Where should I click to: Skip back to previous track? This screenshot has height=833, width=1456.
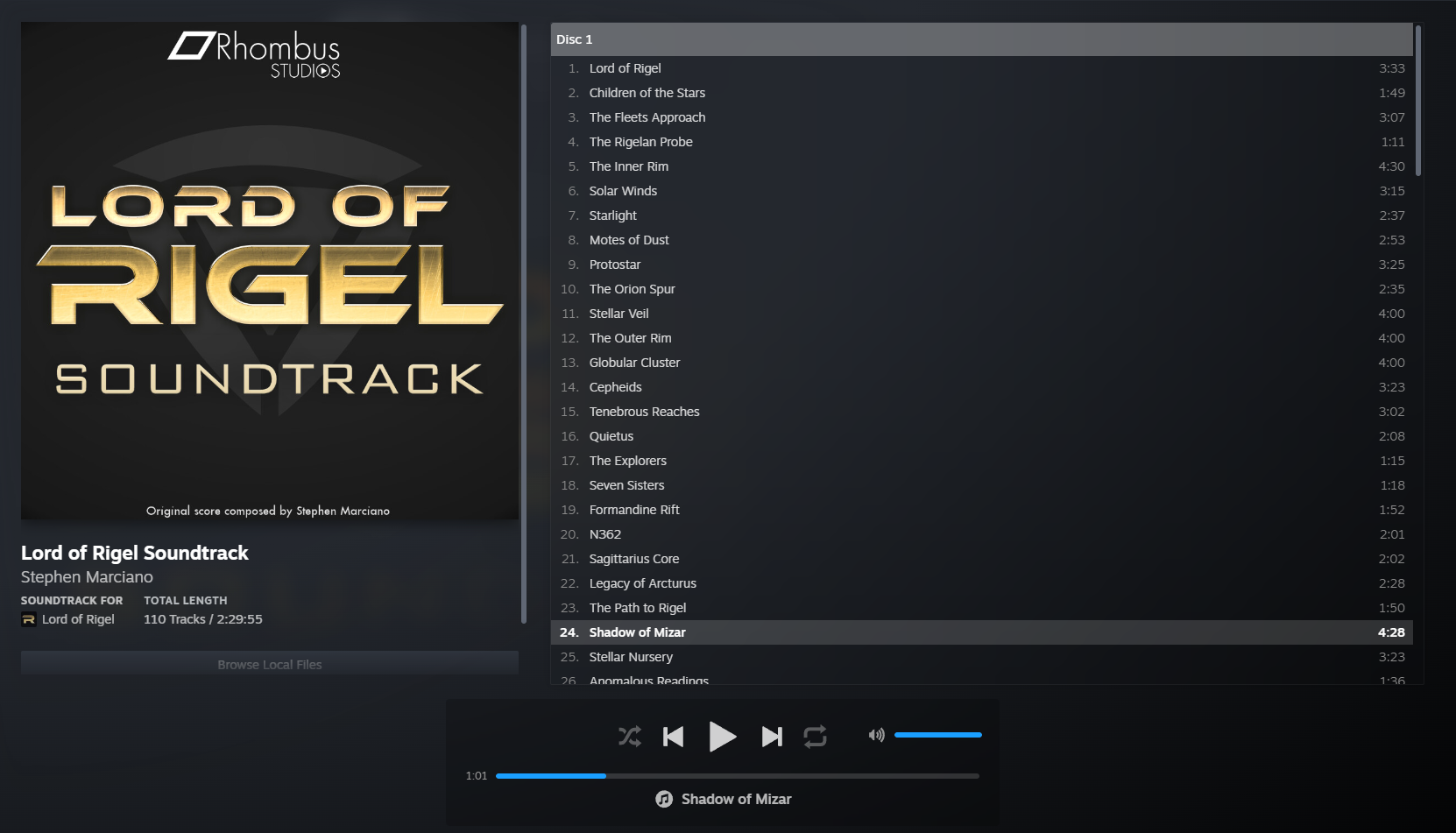[x=673, y=737]
